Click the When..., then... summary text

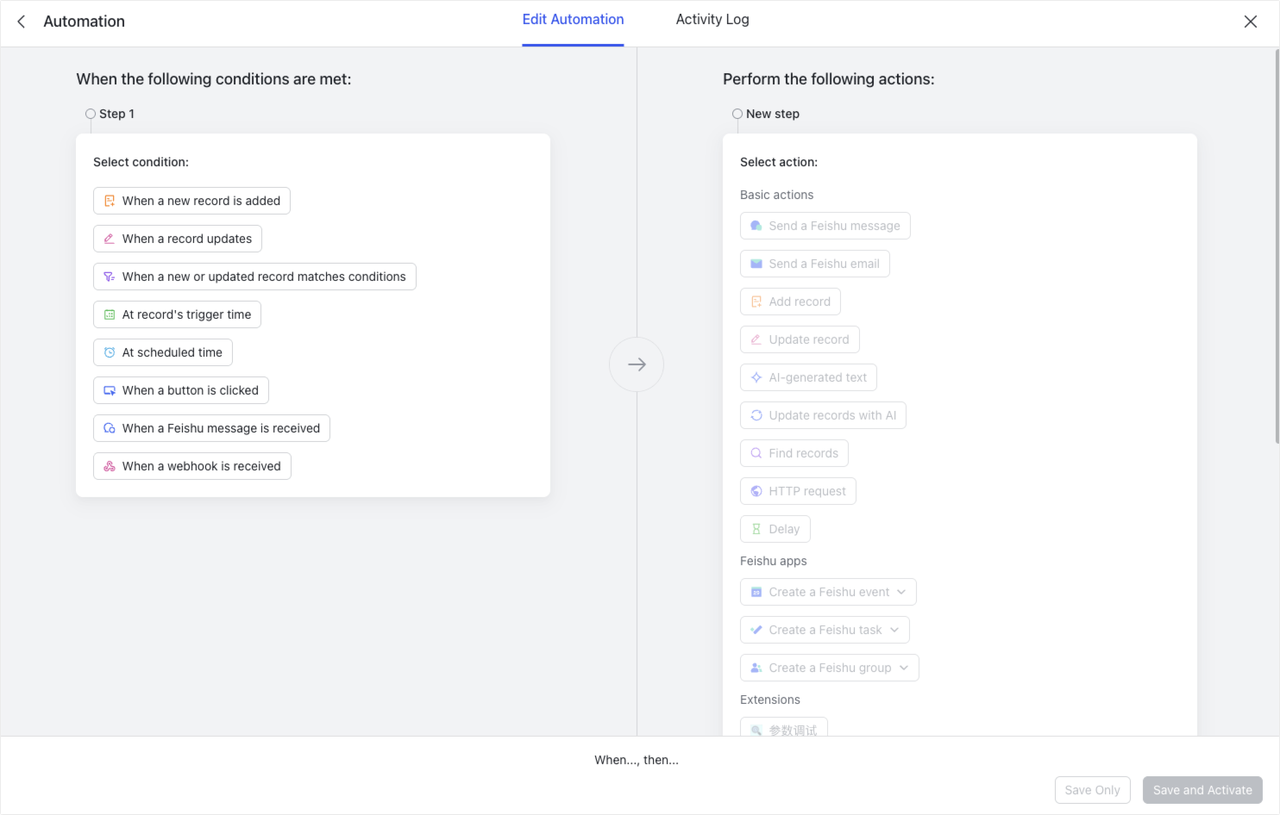[x=636, y=760]
